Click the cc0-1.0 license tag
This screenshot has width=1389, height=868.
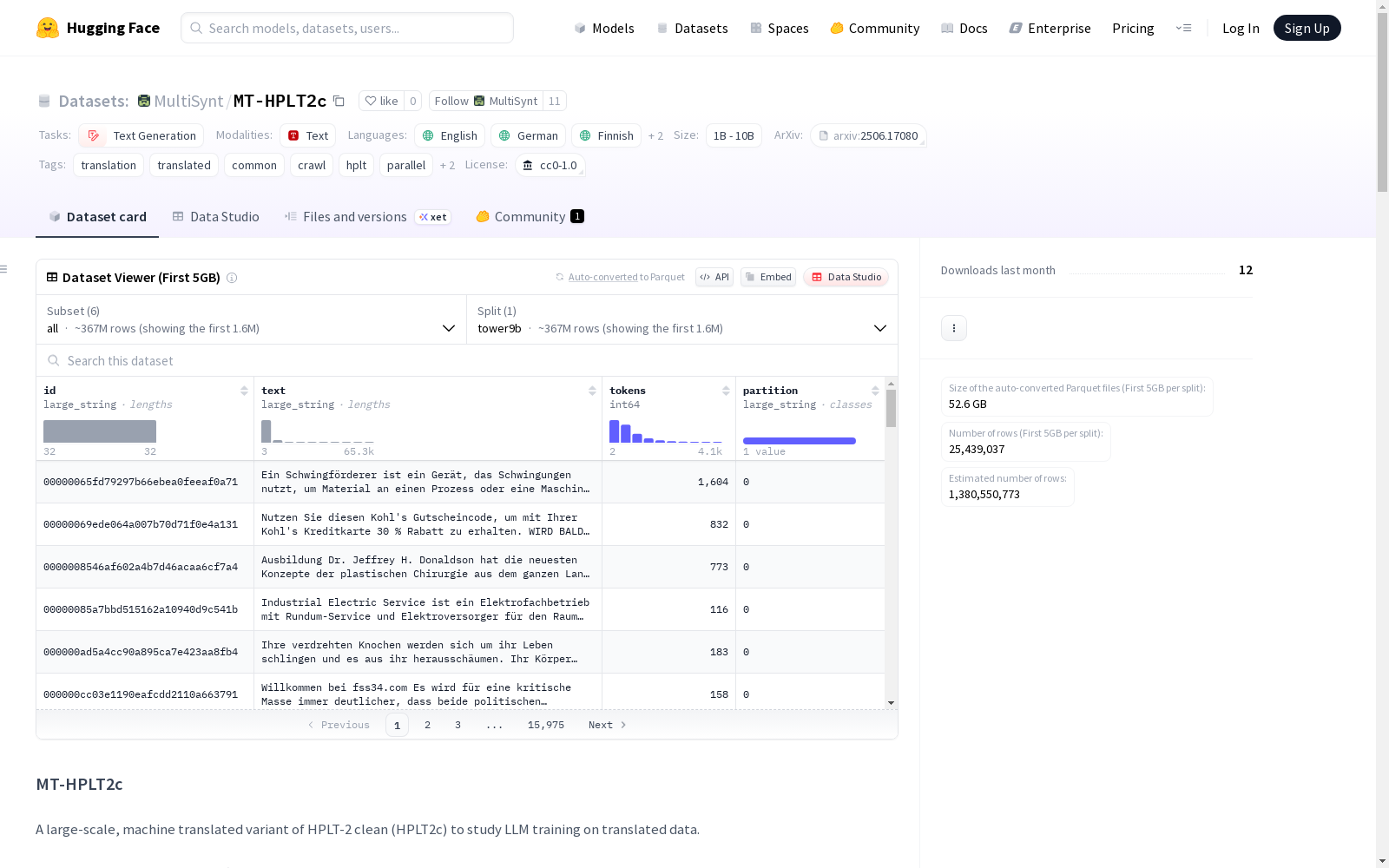pos(550,165)
